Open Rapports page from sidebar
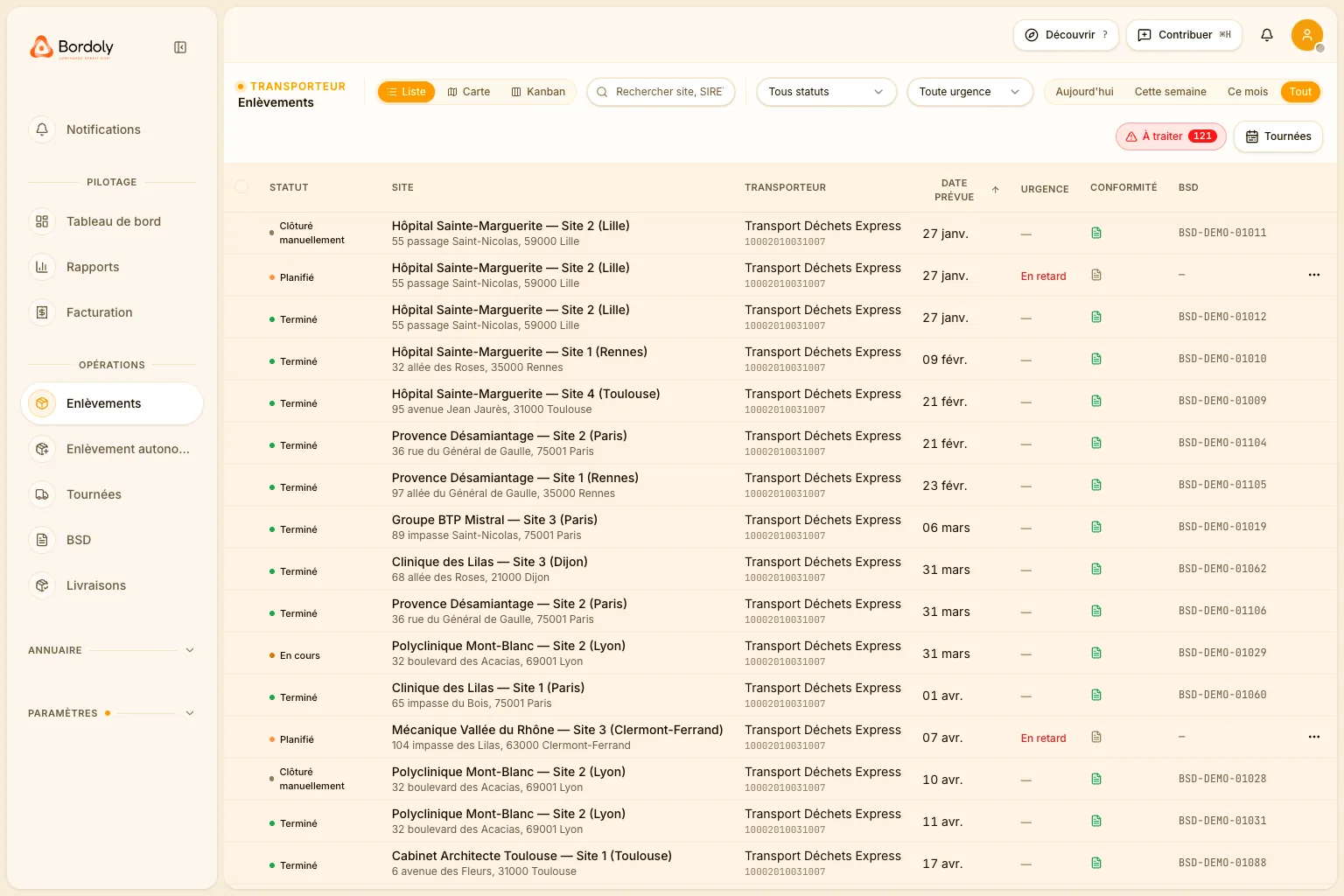Screen dimensions: 1344x896 pyautogui.click(x=112, y=267)
